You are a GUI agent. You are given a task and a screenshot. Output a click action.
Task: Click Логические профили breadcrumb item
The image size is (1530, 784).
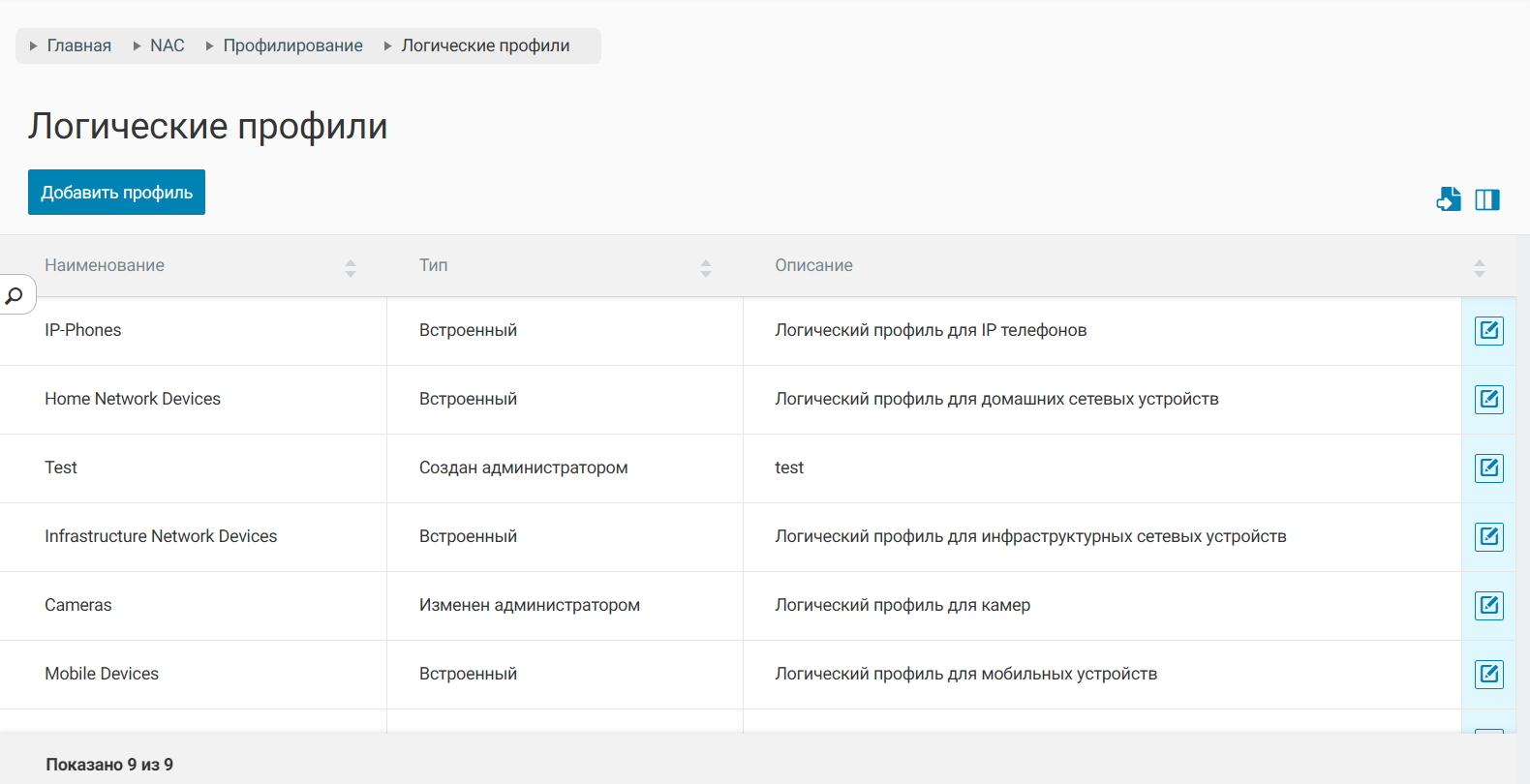click(485, 45)
